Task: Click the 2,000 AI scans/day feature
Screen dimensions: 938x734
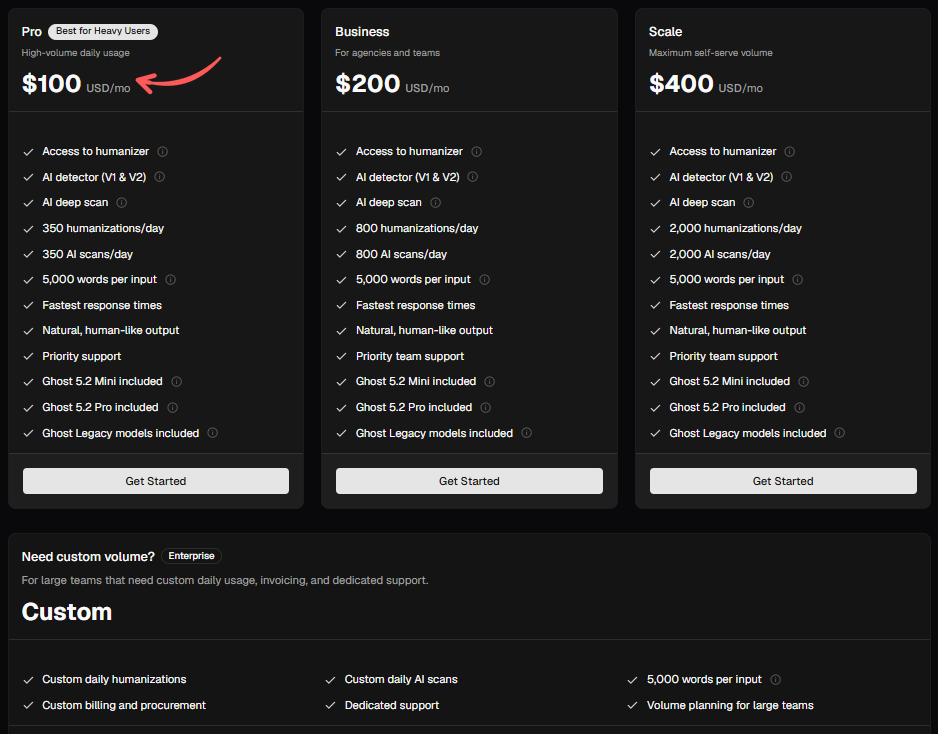Action: [720, 254]
